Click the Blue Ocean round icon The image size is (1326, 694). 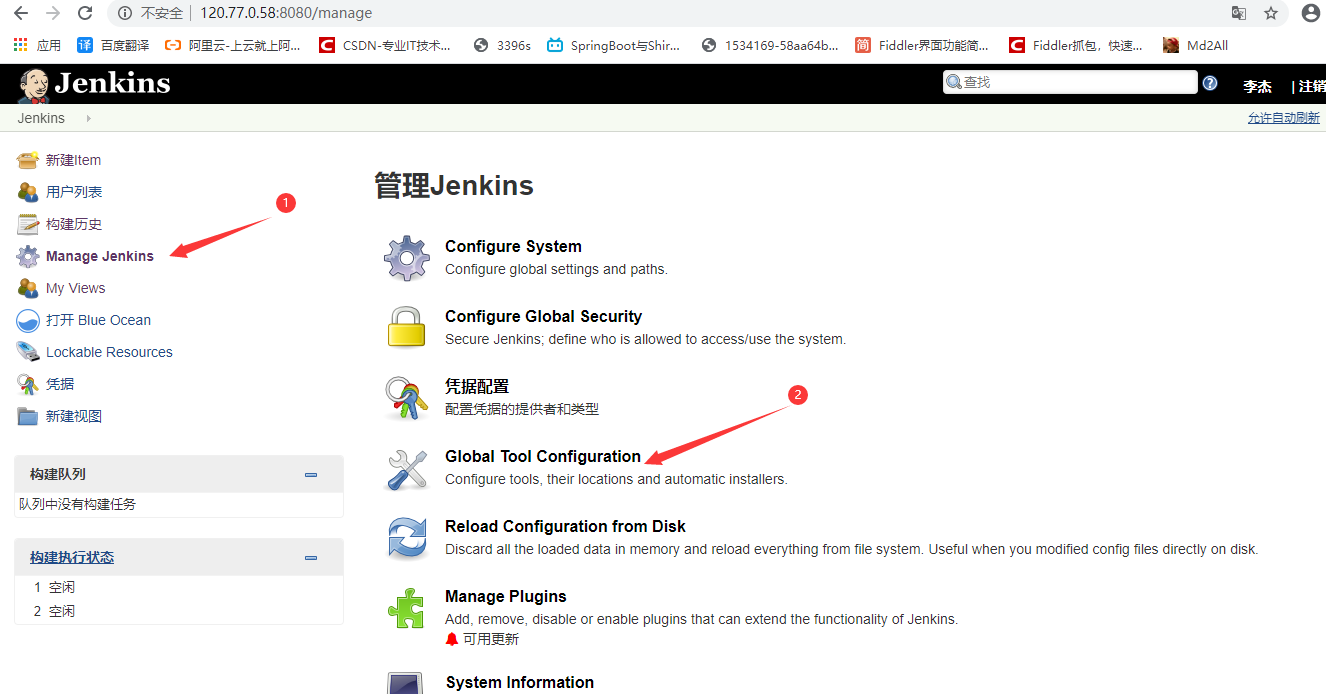(28, 320)
